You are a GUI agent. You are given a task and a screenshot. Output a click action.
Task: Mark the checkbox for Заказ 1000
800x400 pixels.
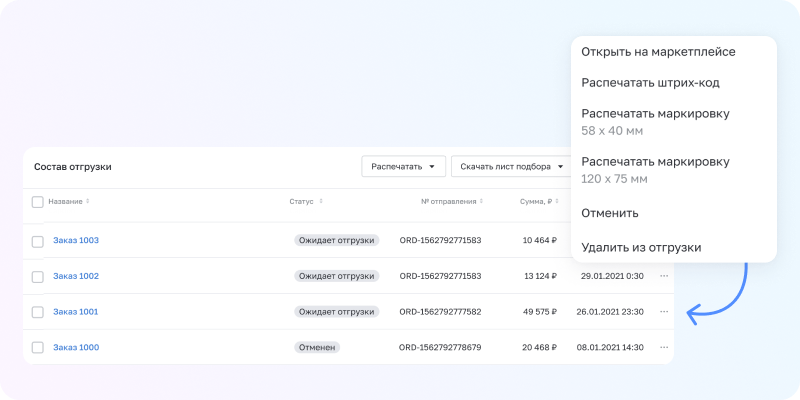(38, 348)
